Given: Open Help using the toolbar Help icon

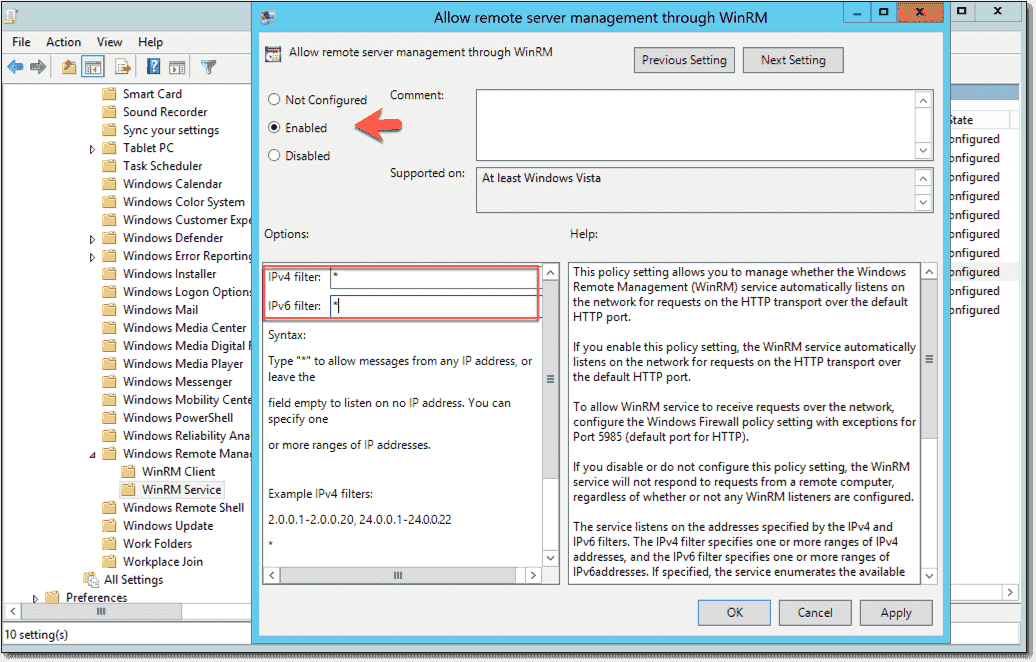Looking at the screenshot, I should (x=153, y=66).
